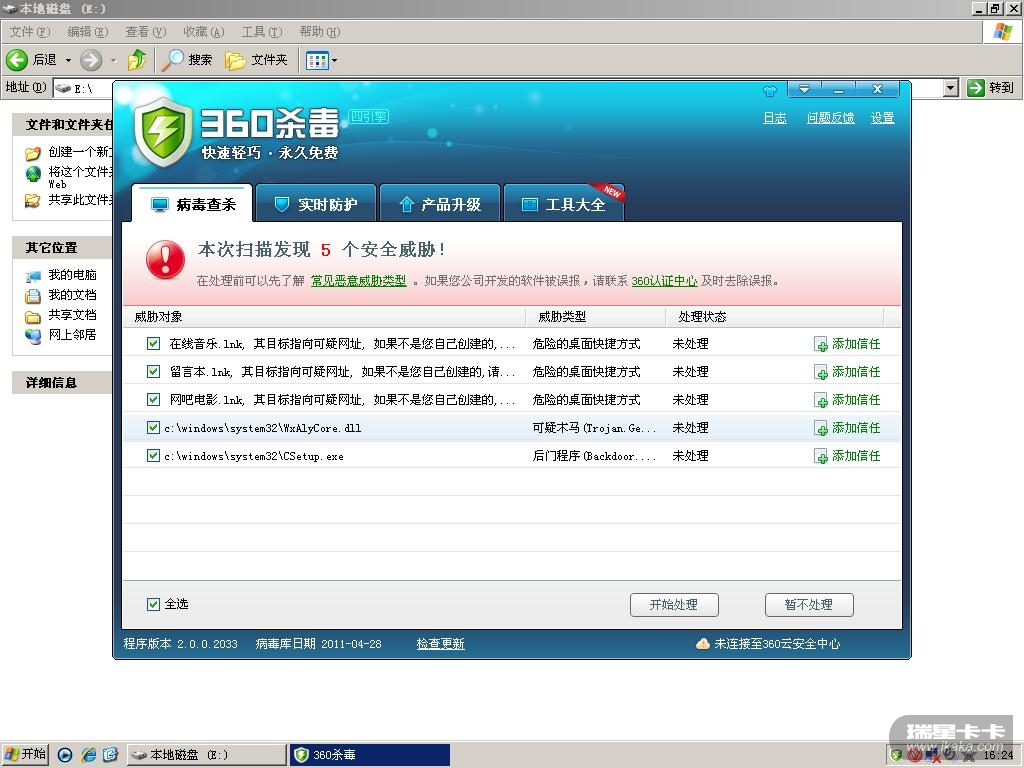Switch to the 产品升级 tab
The height and width of the screenshot is (768, 1024).
[440, 204]
